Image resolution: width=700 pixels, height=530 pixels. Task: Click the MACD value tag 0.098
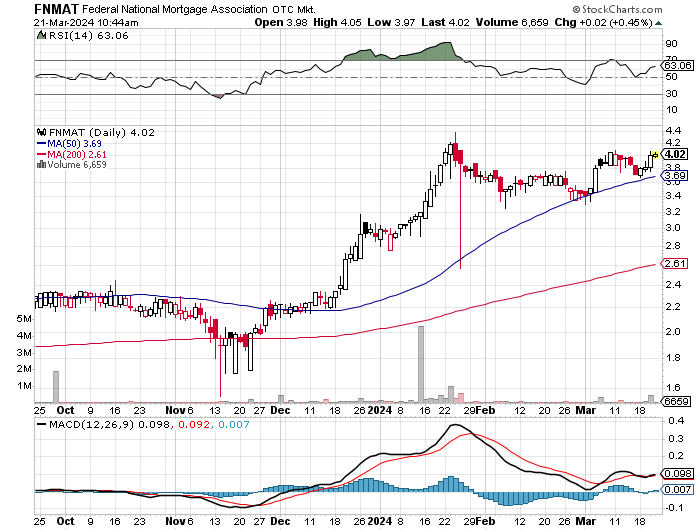[x=678, y=473]
